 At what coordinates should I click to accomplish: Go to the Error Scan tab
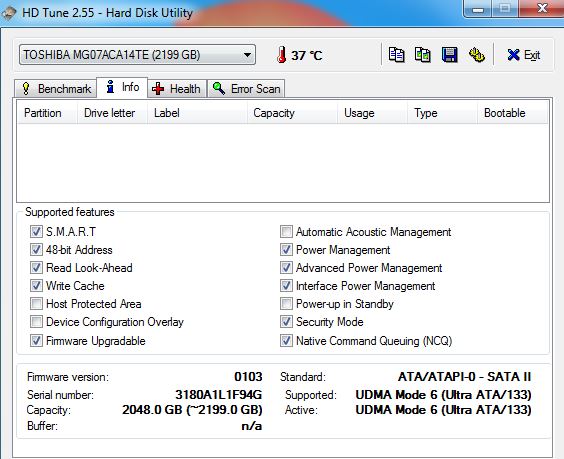[246, 88]
